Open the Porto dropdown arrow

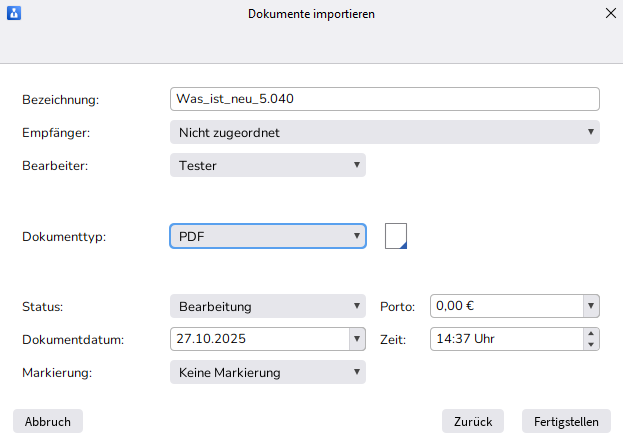point(591,306)
